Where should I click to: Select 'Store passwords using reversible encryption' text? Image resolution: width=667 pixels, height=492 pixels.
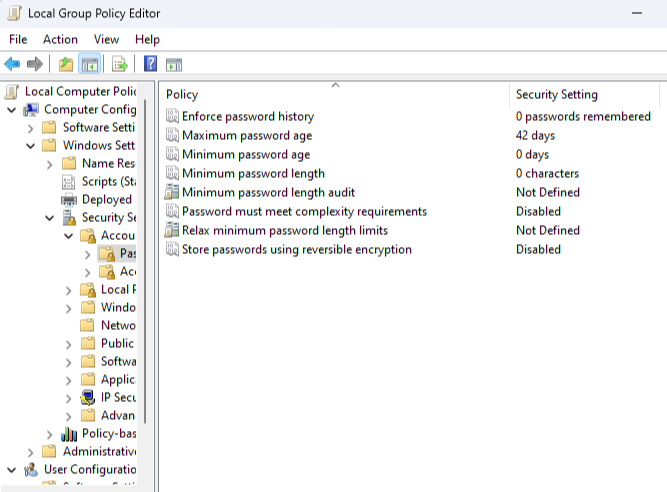tap(297, 250)
